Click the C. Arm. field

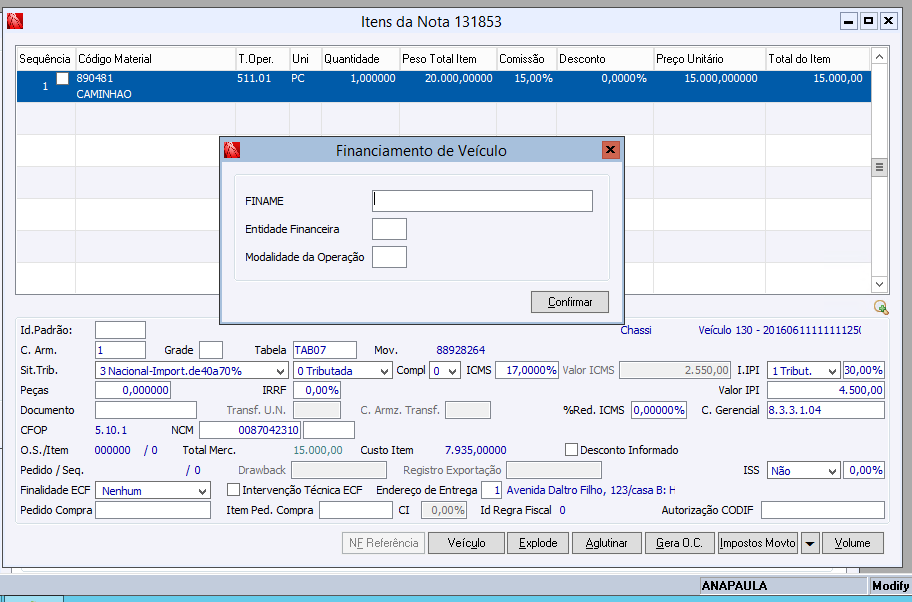point(120,350)
